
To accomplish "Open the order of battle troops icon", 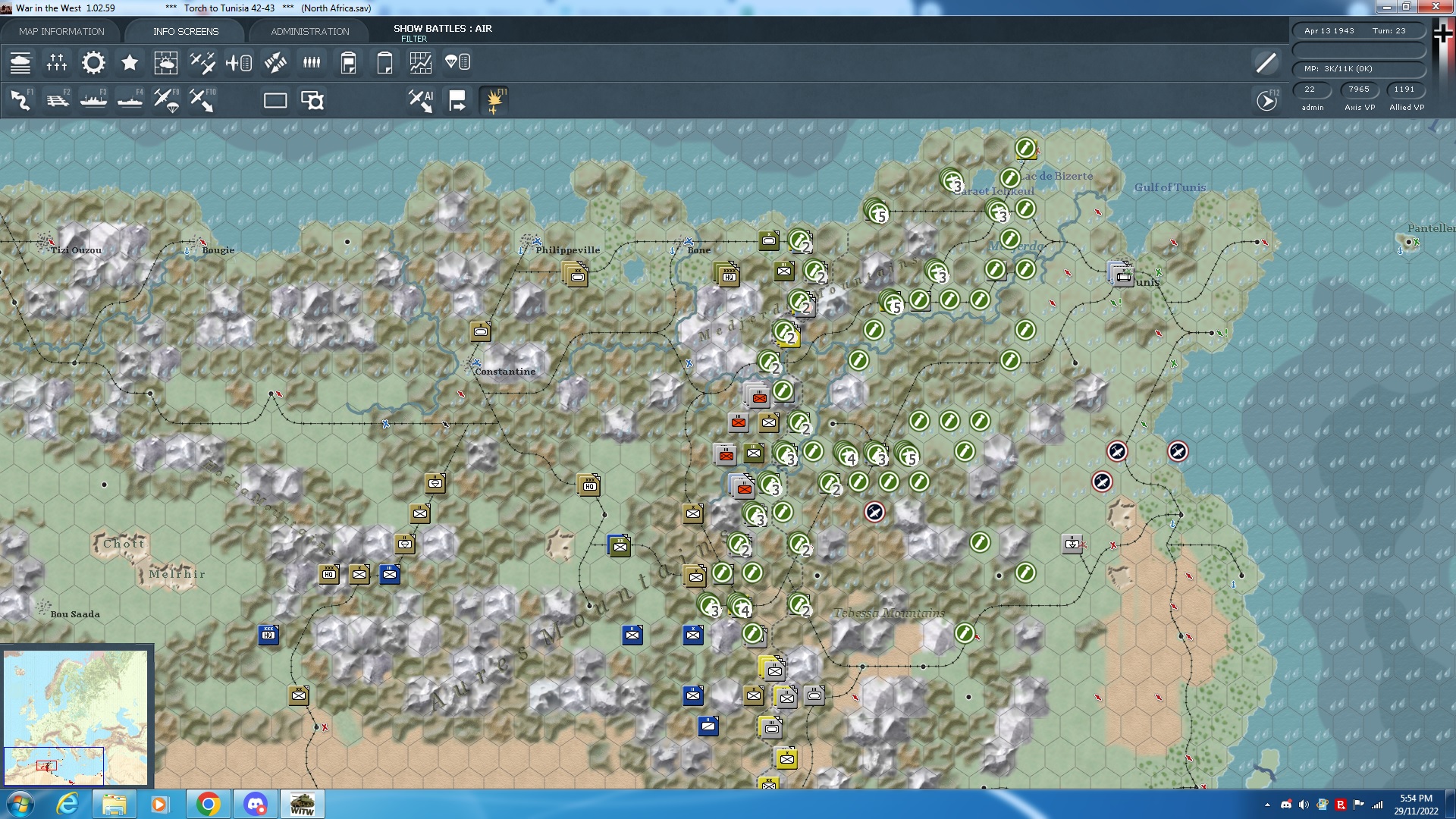I will tap(312, 63).
